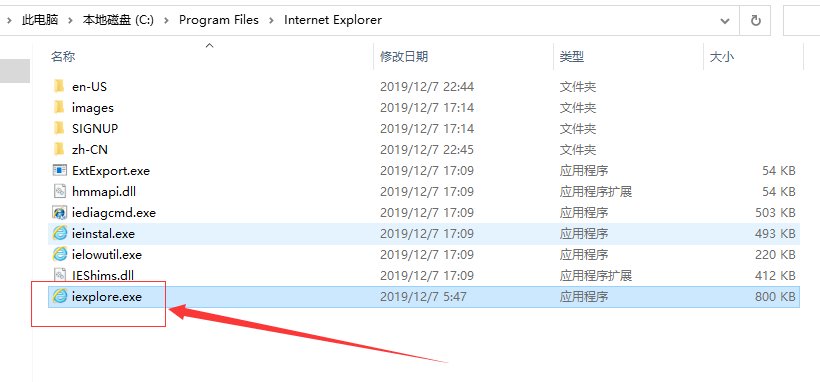Select the zh-CN folder name
Image resolution: width=820 pixels, height=382 pixels.
(x=90, y=150)
